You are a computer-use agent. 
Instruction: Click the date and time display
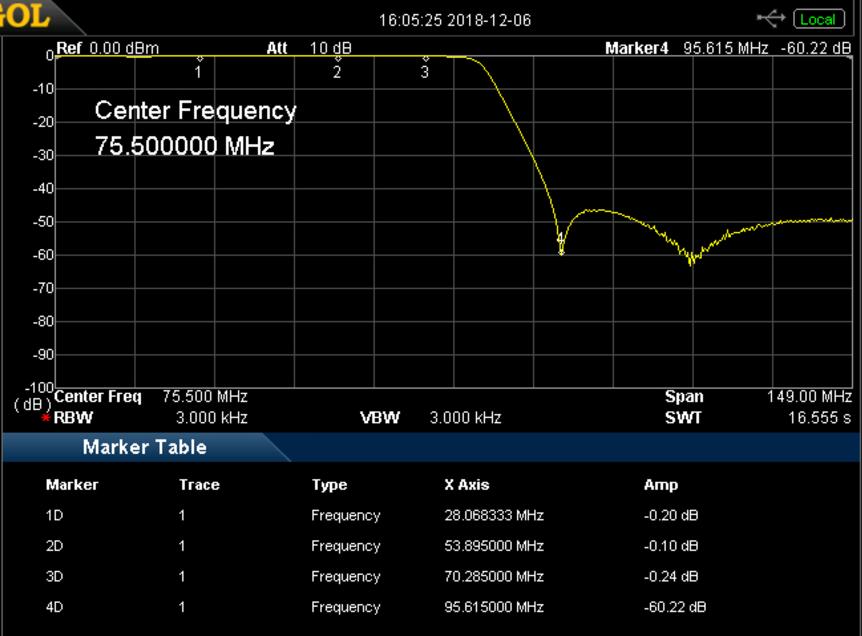455,20
